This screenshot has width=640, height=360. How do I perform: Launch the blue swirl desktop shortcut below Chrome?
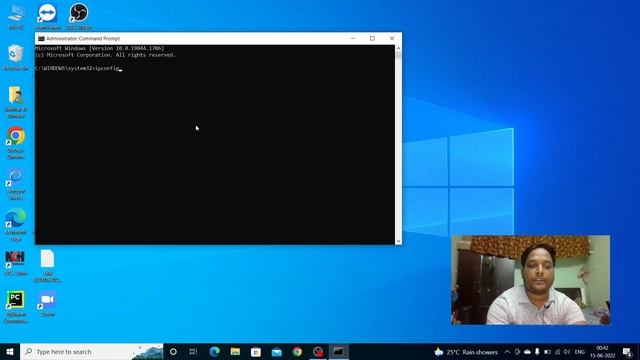click(x=16, y=184)
